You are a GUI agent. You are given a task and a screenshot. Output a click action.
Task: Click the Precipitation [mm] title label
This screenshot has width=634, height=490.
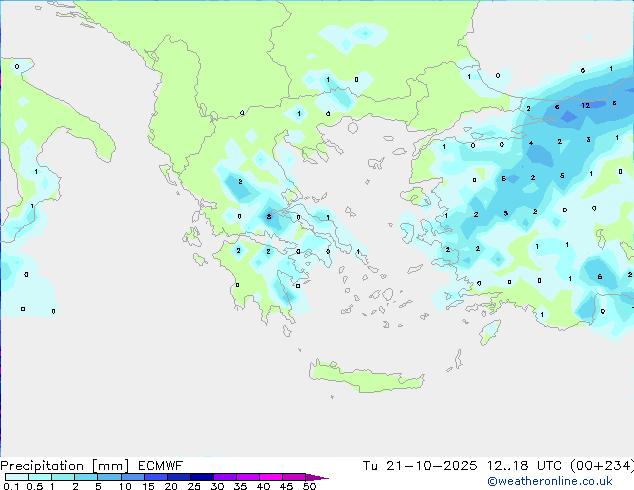pyautogui.click(x=64, y=466)
